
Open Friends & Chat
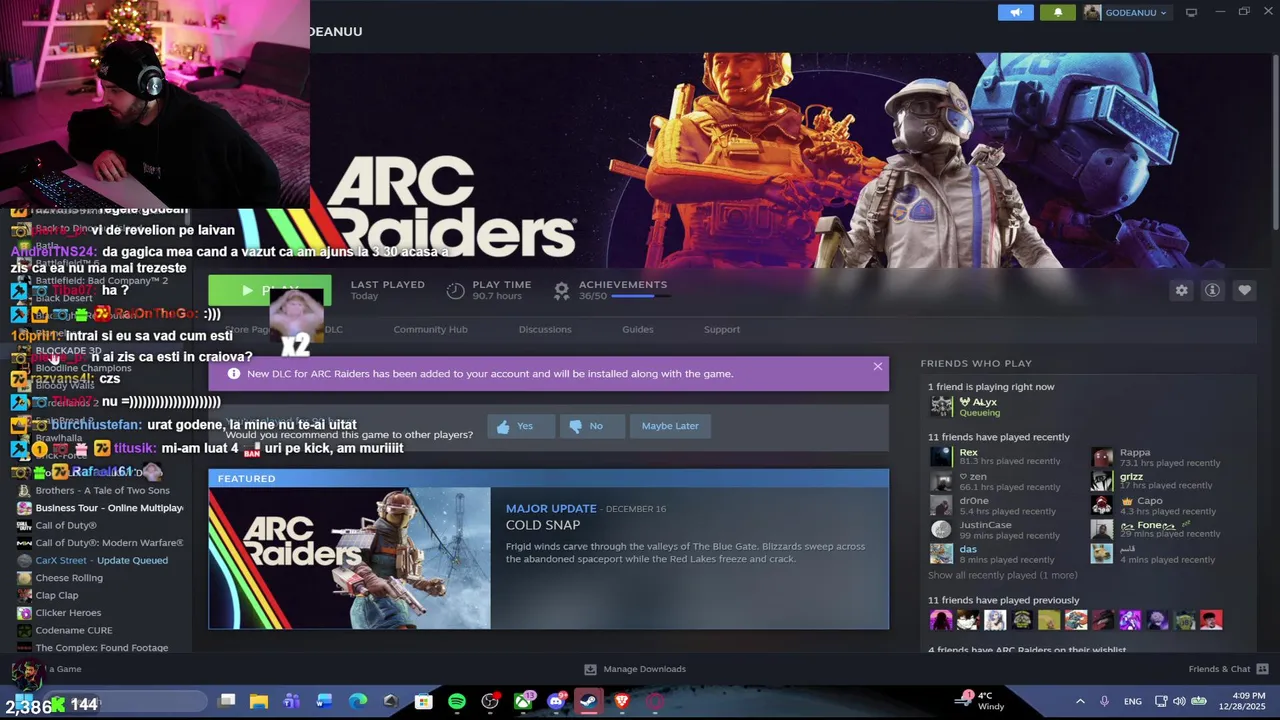point(1228,669)
